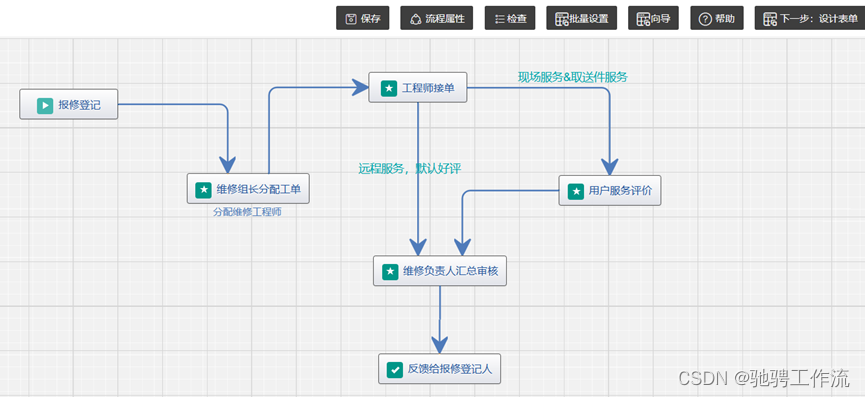865x397 pixels.
Task: Click the 保存 save button
Action: pos(362,18)
